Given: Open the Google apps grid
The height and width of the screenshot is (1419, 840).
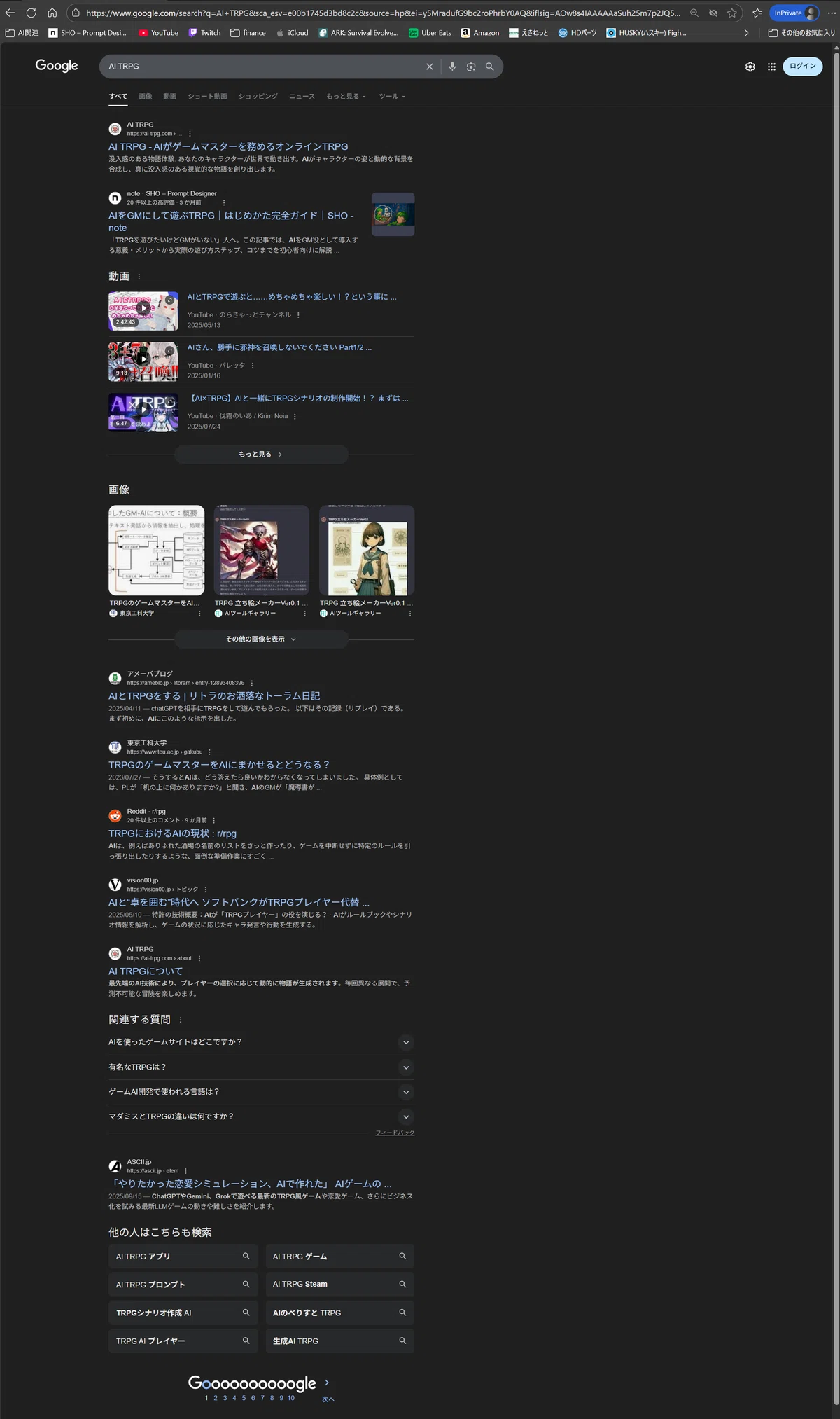Looking at the screenshot, I should [771, 67].
